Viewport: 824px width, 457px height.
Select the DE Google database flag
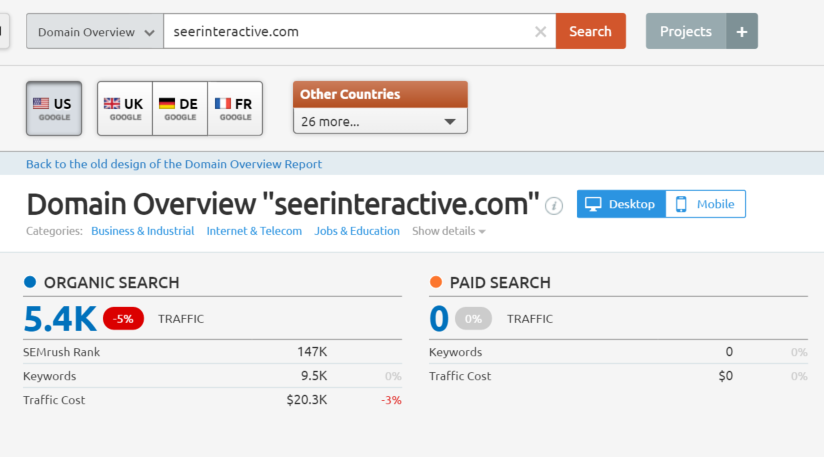(180, 108)
